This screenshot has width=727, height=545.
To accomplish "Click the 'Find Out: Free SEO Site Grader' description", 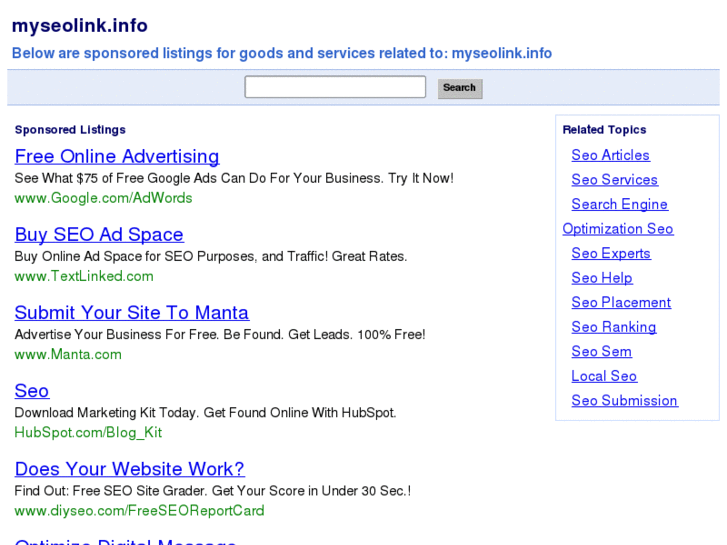I will click(213, 491).
